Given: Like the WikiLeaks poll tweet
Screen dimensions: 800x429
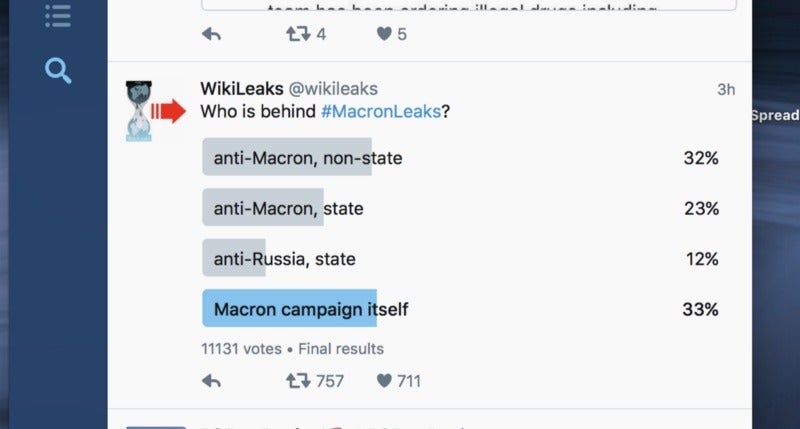Looking at the screenshot, I should 384,381.
